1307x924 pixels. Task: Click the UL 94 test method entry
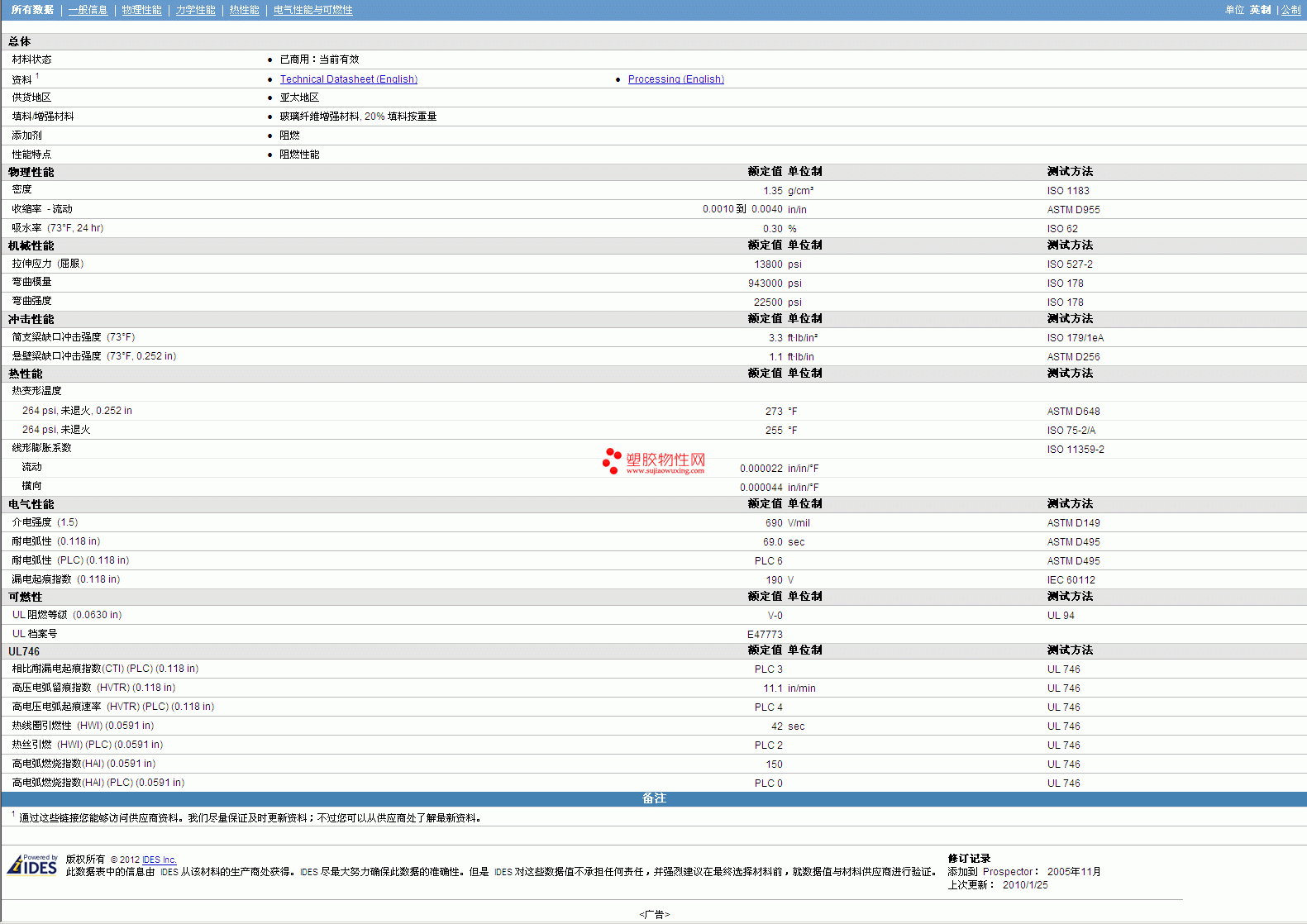(x=1060, y=616)
